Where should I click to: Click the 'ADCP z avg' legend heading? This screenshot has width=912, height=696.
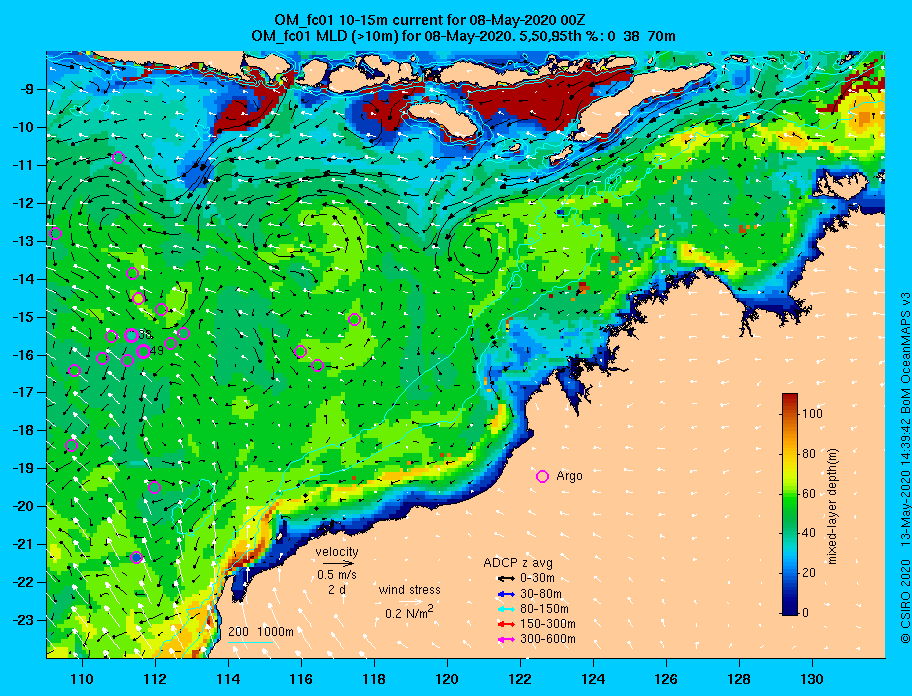point(518,563)
